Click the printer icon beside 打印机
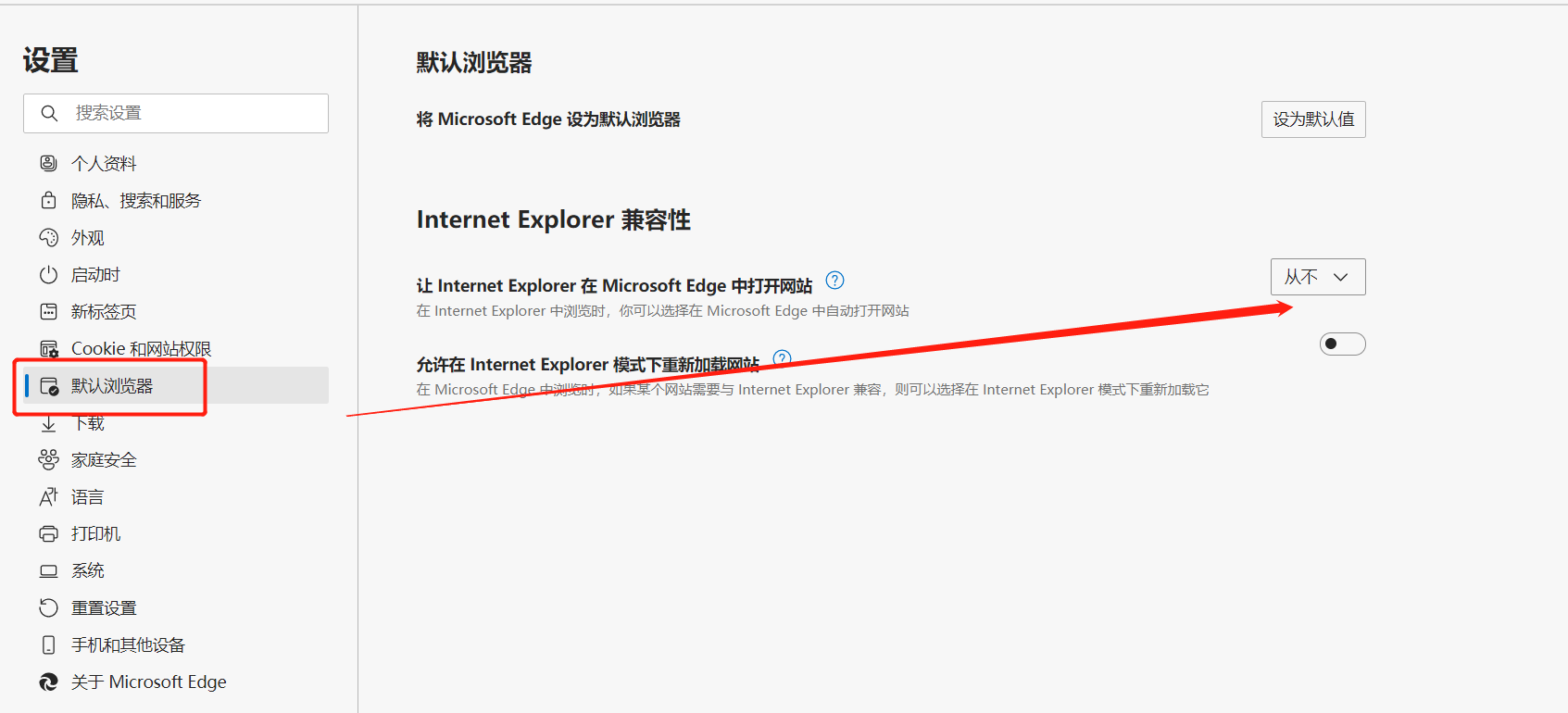 (x=48, y=533)
